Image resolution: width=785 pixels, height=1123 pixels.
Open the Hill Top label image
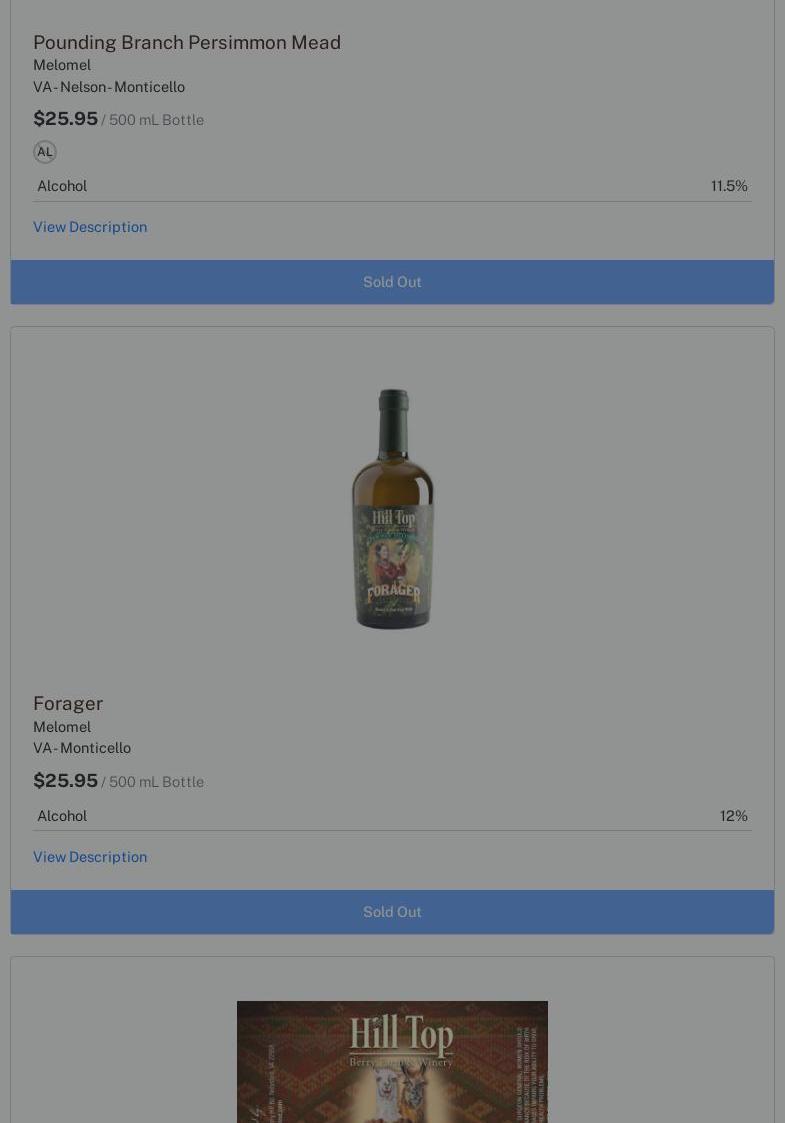coord(392,1062)
